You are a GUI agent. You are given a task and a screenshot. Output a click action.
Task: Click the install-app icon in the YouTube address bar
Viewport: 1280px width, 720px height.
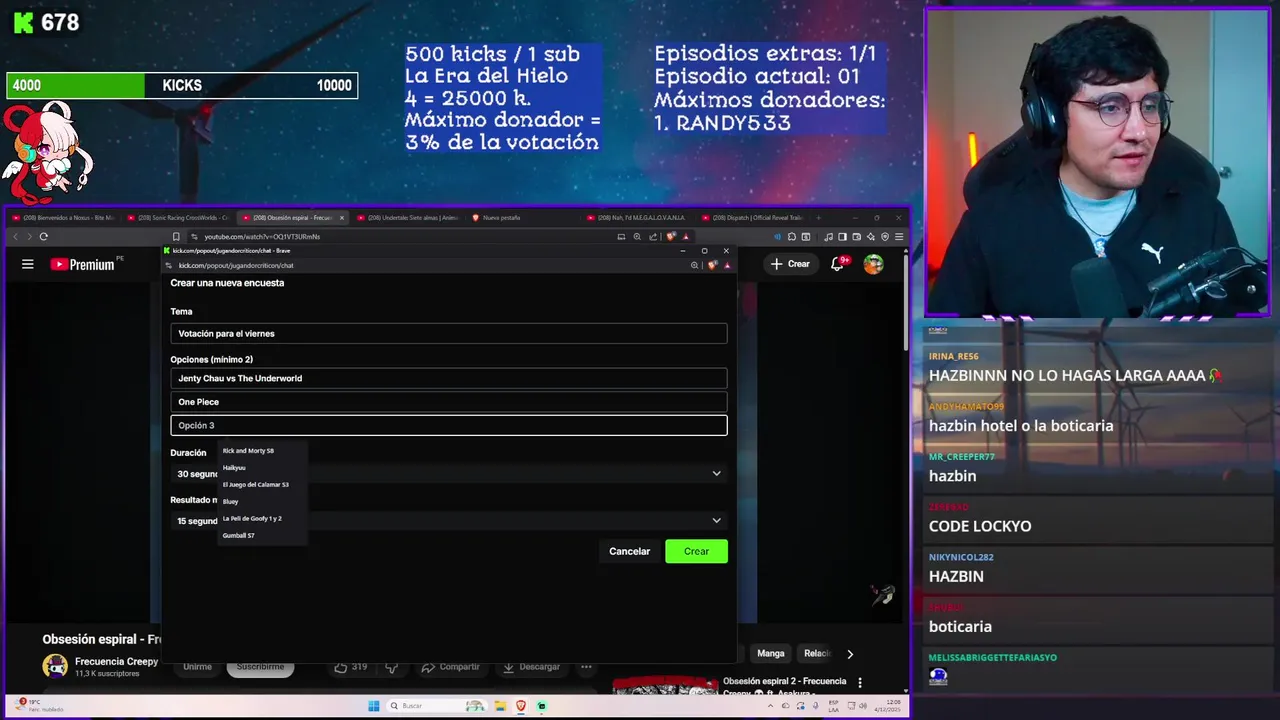click(x=621, y=237)
